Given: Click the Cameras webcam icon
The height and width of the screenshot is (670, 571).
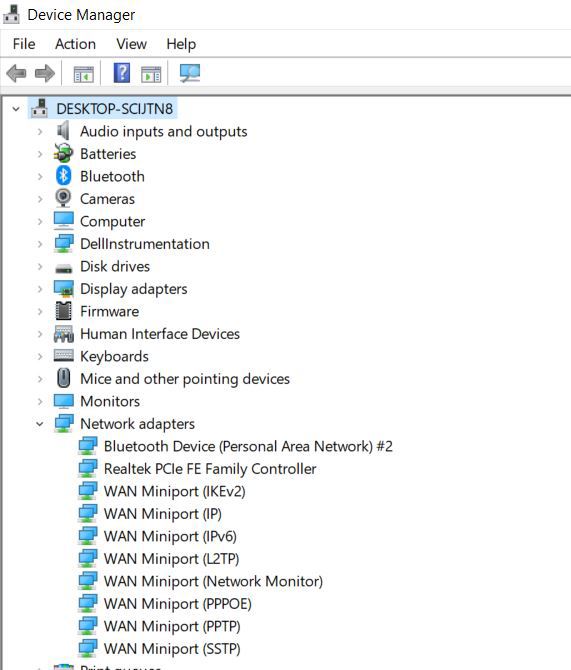Looking at the screenshot, I should point(63,198).
